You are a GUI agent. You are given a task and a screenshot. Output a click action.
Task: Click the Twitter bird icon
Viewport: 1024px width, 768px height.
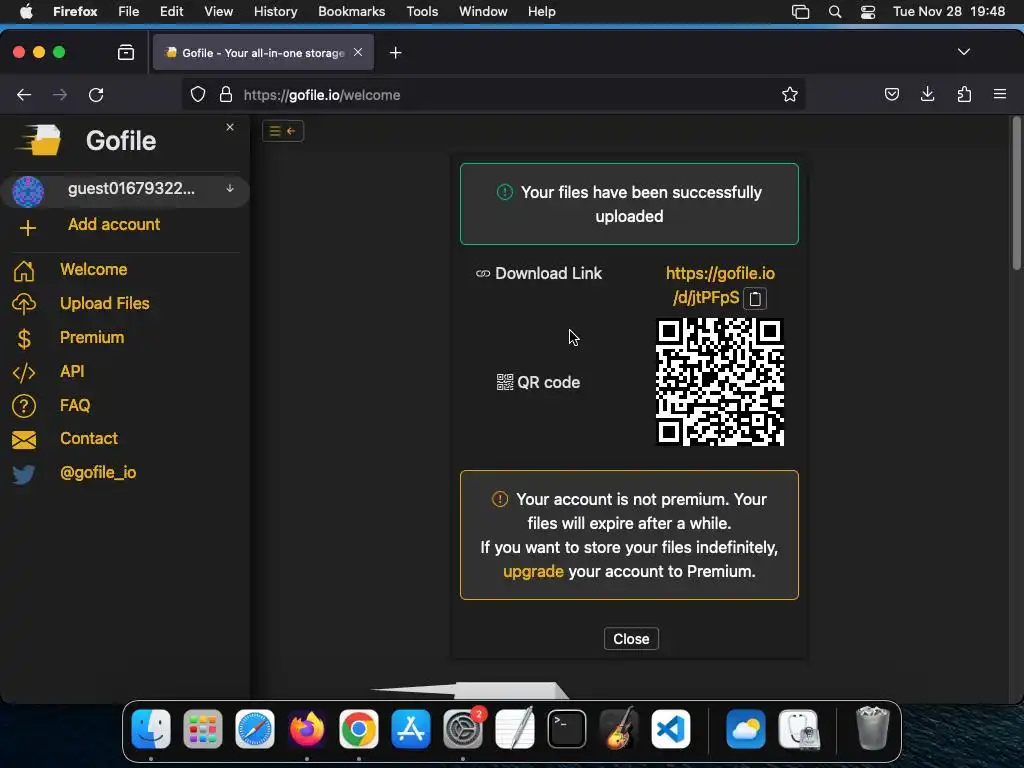(24, 473)
